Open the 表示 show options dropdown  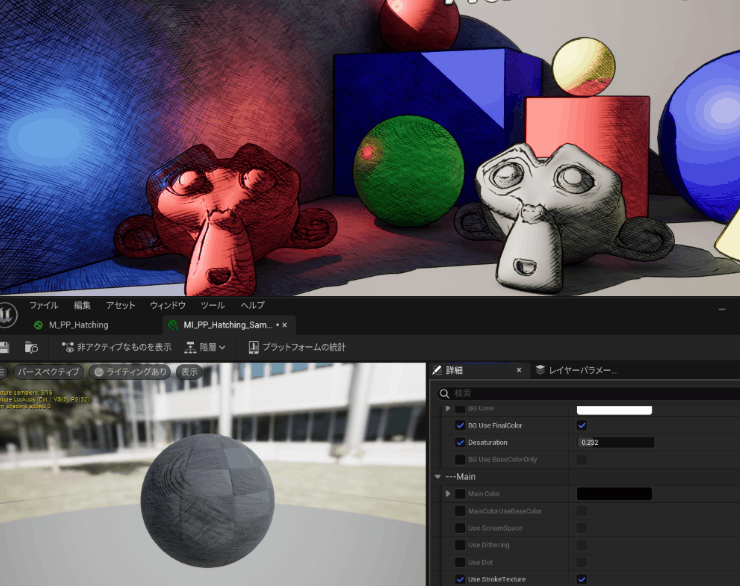pos(189,372)
